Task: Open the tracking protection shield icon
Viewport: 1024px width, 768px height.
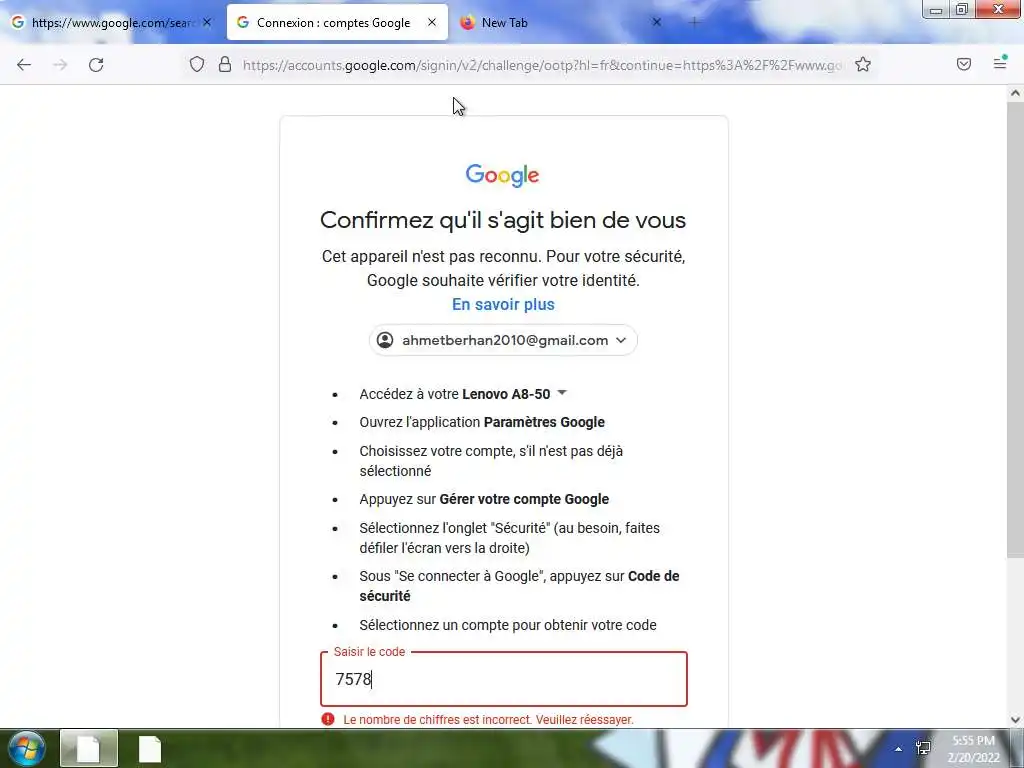Action: point(197,64)
